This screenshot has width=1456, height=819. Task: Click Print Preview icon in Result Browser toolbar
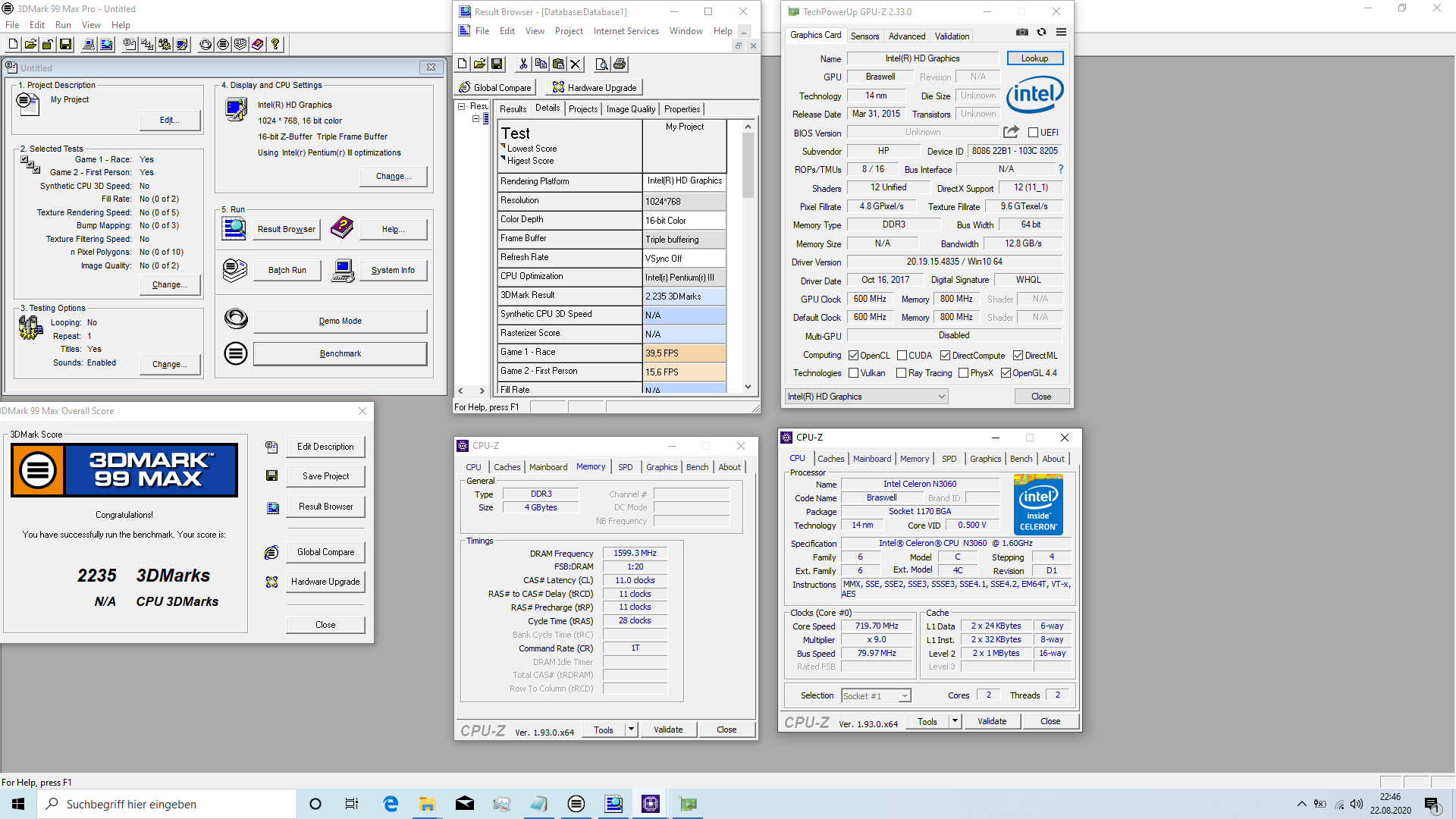point(602,64)
